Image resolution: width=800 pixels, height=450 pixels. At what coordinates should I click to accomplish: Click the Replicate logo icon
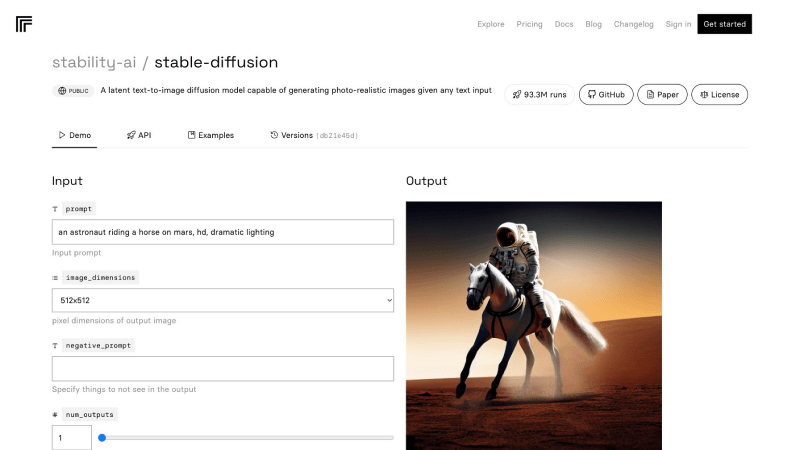tap(25, 24)
